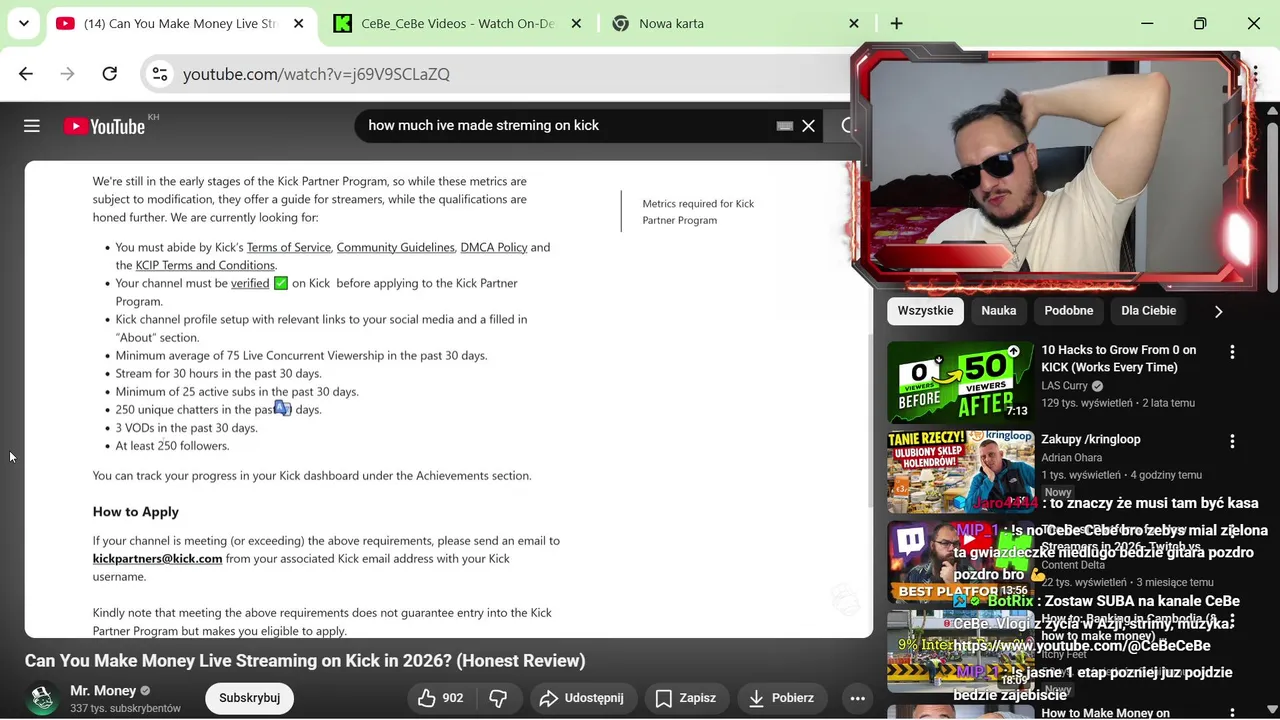Open the KCIP Terms and Conditions link
This screenshot has height=720, width=1280.
coord(205,265)
